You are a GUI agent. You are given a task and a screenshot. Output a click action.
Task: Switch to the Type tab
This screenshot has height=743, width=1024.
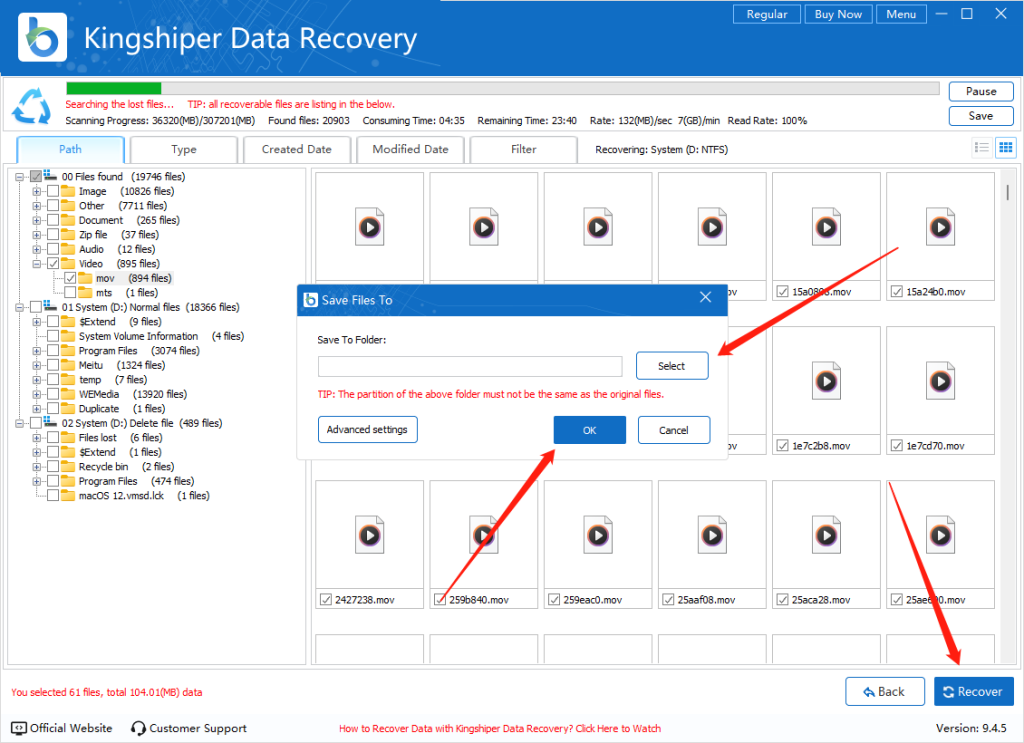pyautogui.click(x=184, y=149)
